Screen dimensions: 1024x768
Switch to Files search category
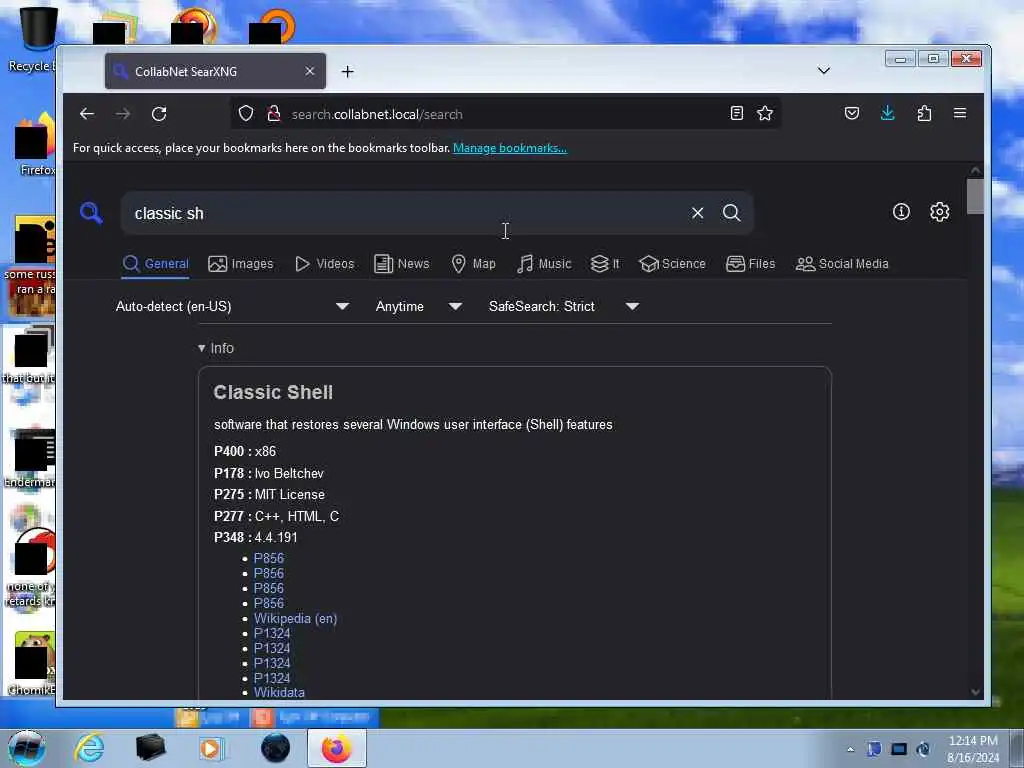[x=750, y=264]
